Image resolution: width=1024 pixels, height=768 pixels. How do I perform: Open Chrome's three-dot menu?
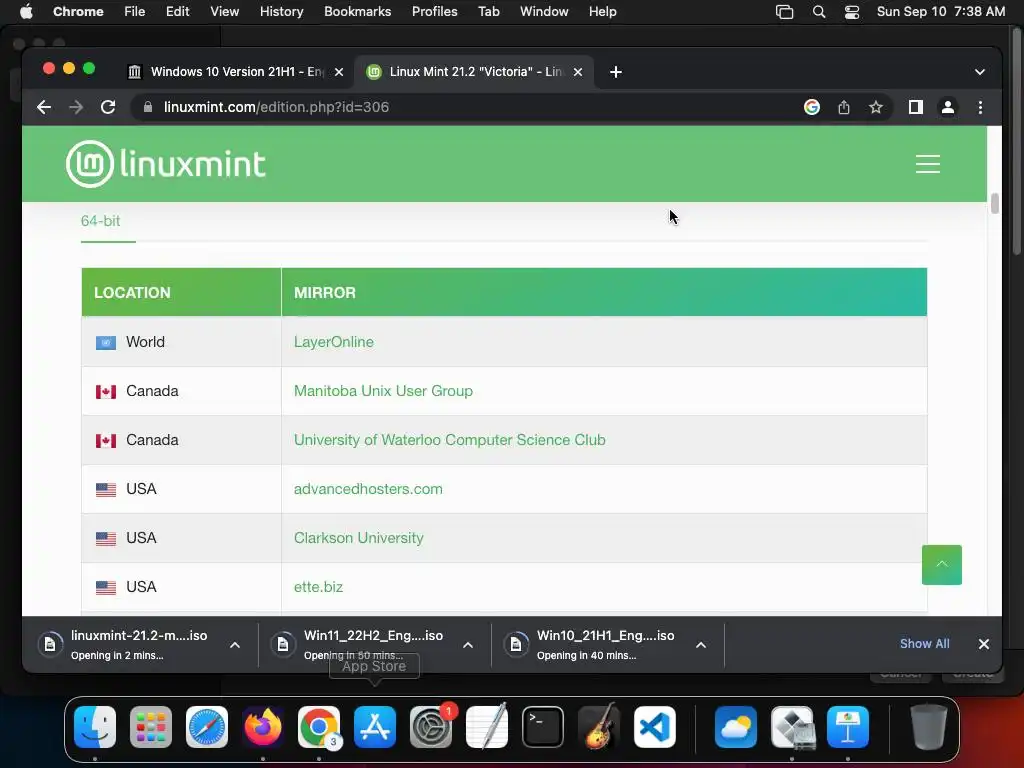coord(980,107)
